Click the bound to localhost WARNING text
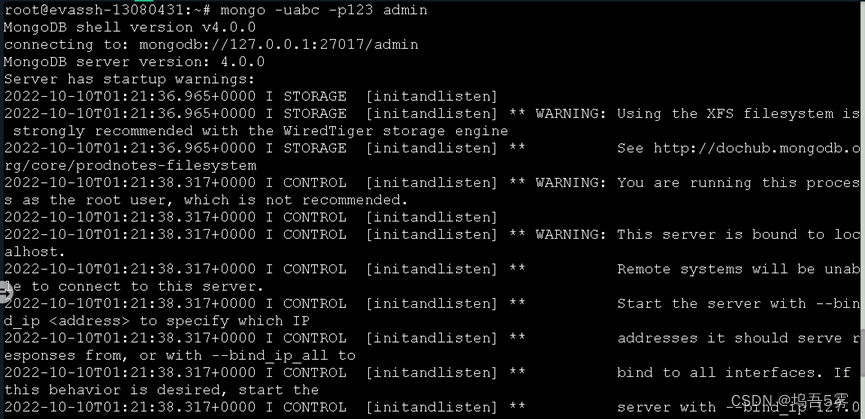The width and height of the screenshot is (865, 419). [697, 234]
